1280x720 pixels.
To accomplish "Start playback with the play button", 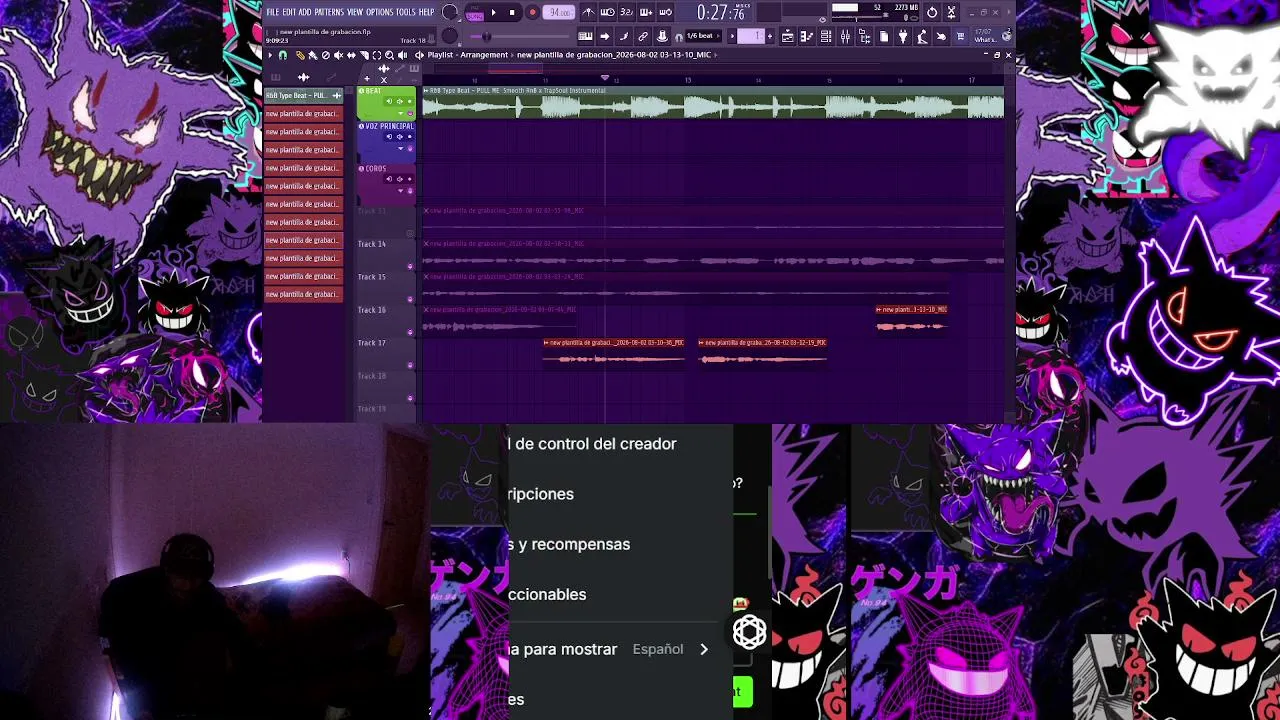I will pyautogui.click(x=493, y=13).
